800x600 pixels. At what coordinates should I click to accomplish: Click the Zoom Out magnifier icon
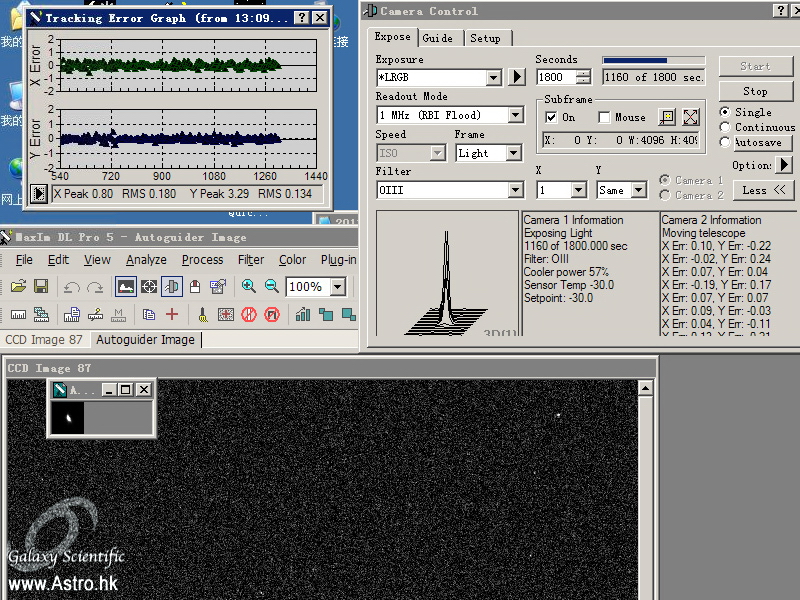point(271,287)
